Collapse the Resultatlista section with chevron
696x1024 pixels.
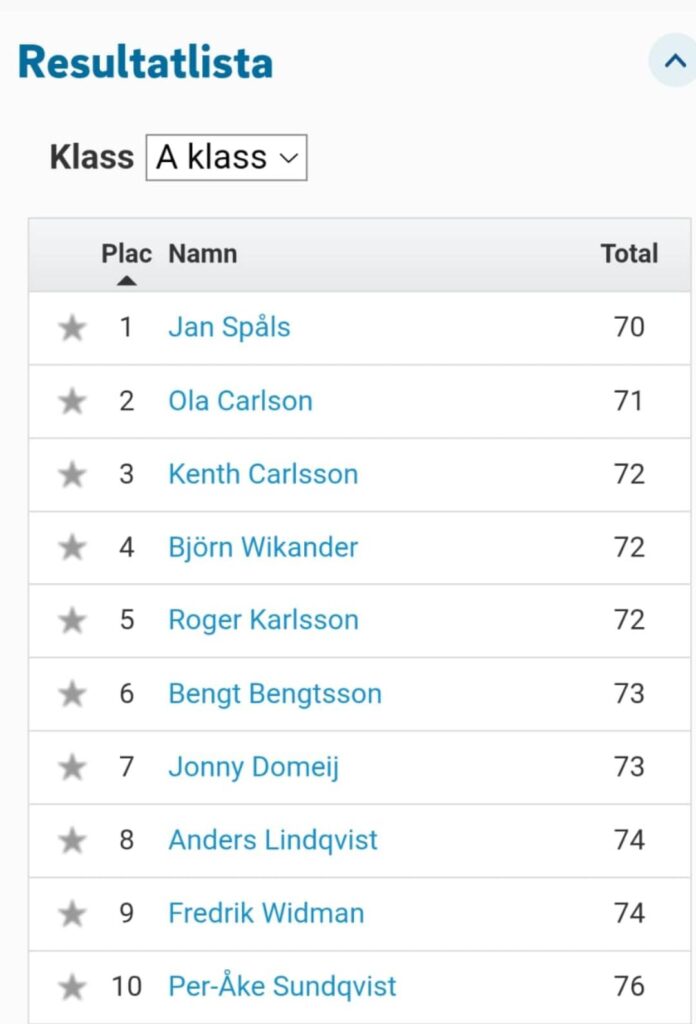click(674, 61)
